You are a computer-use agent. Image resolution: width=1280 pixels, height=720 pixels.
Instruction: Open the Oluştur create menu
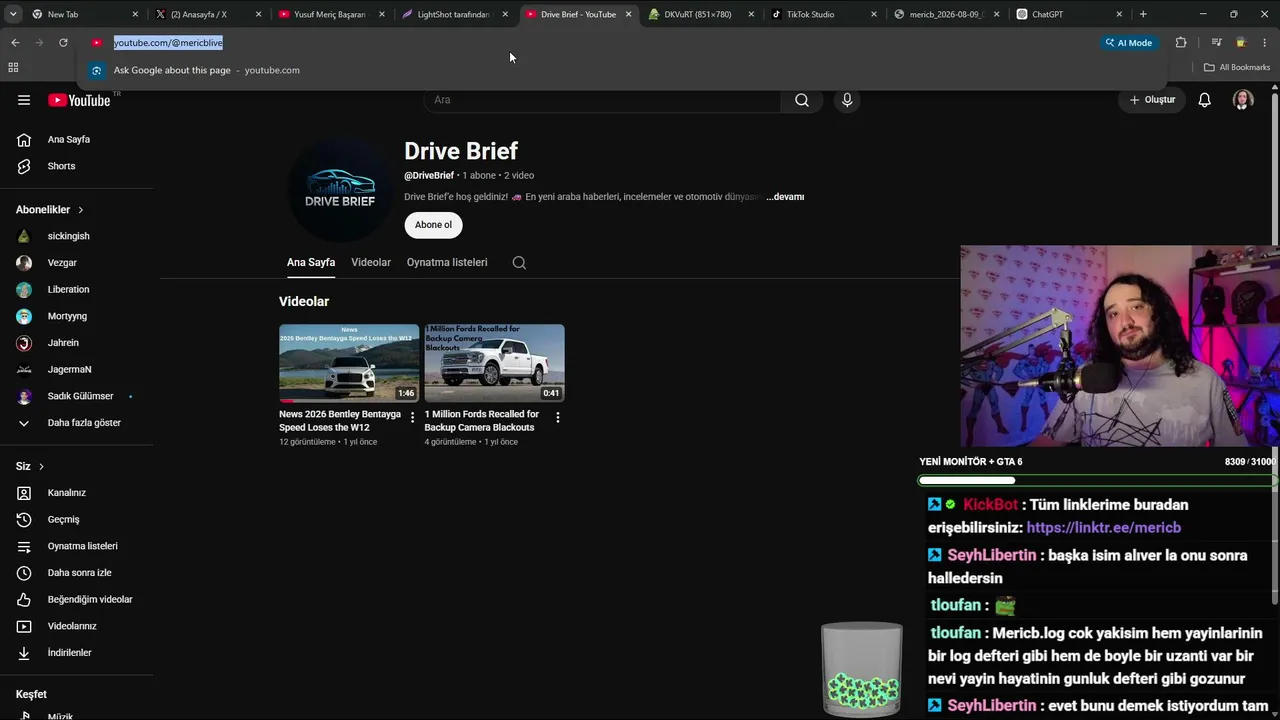(x=1152, y=100)
